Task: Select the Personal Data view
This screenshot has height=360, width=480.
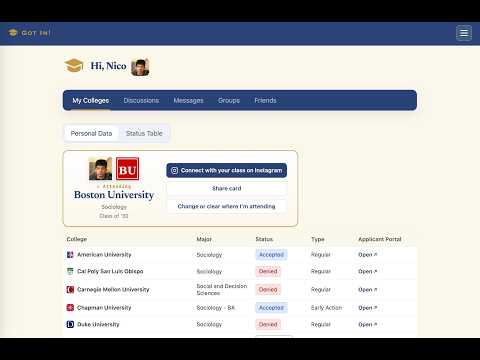Action: (91, 133)
